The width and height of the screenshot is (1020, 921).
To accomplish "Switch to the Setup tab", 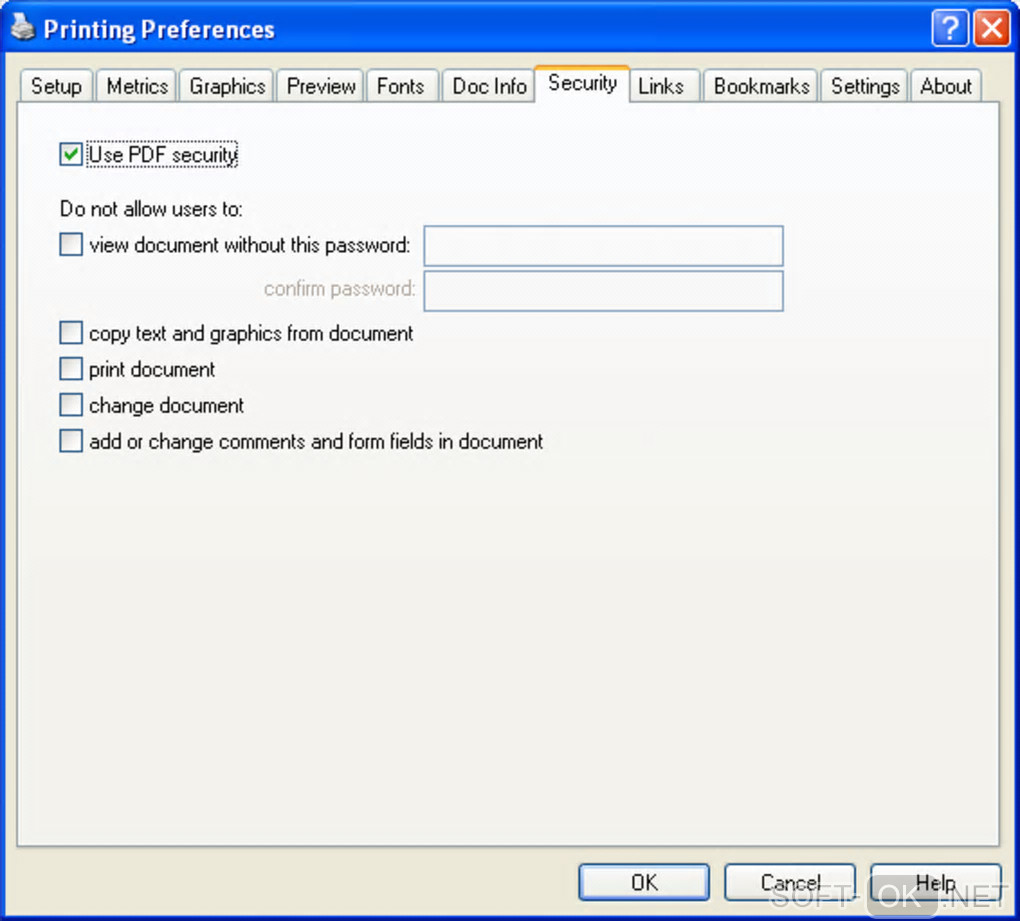I will [x=56, y=86].
